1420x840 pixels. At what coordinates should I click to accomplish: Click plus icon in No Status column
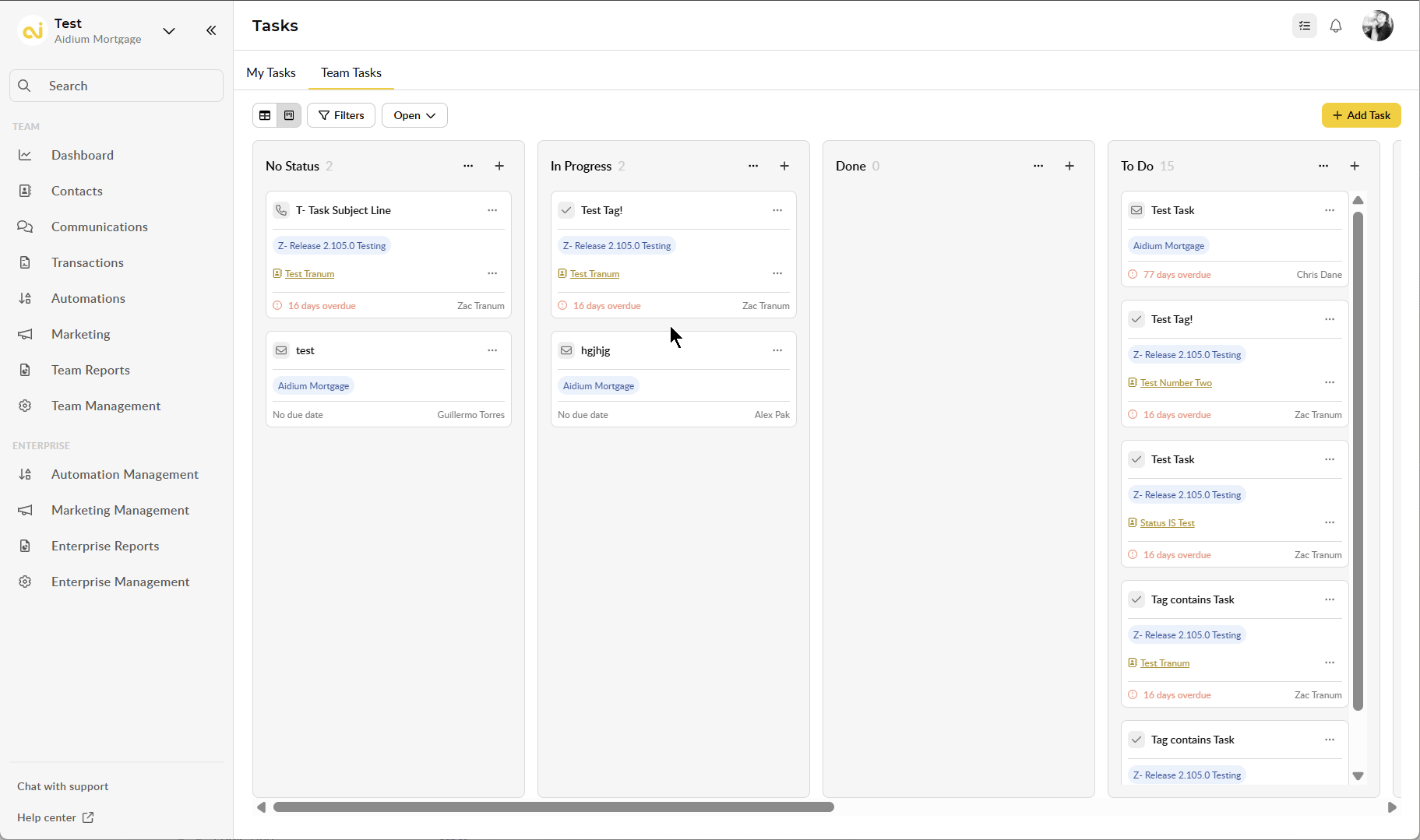(499, 166)
